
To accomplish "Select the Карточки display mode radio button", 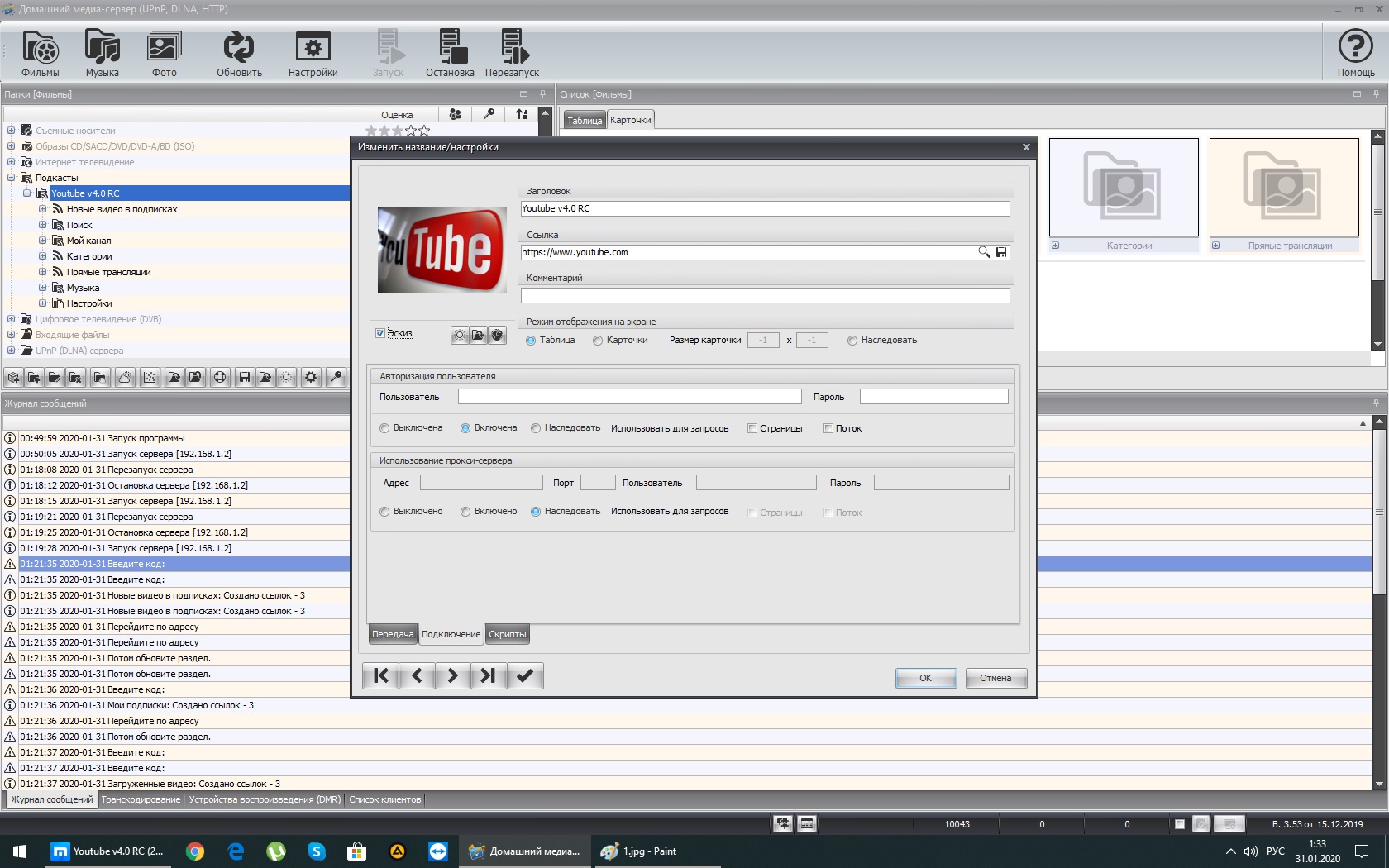I will pos(598,341).
